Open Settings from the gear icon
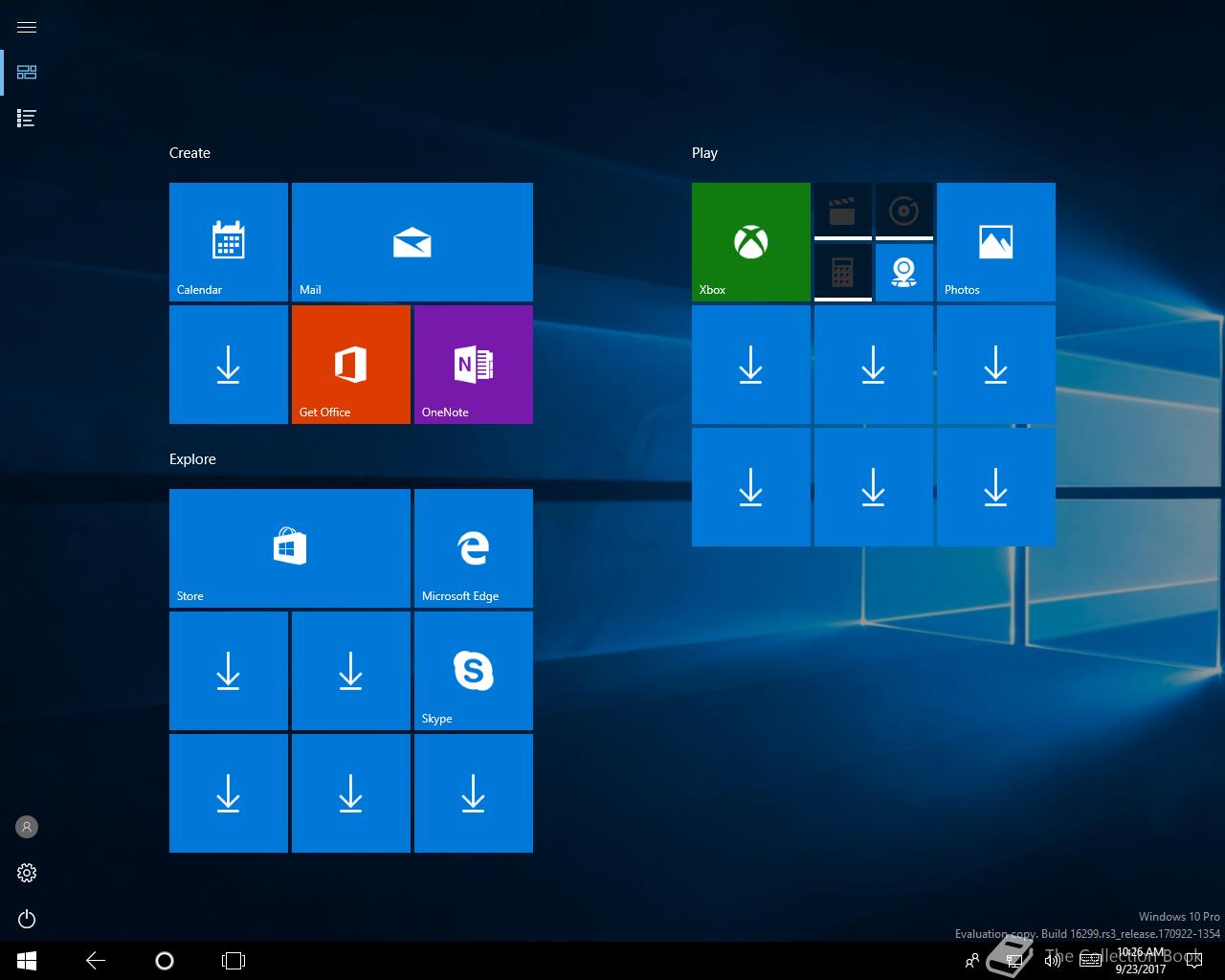Image resolution: width=1225 pixels, height=980 pixels. 27,873
